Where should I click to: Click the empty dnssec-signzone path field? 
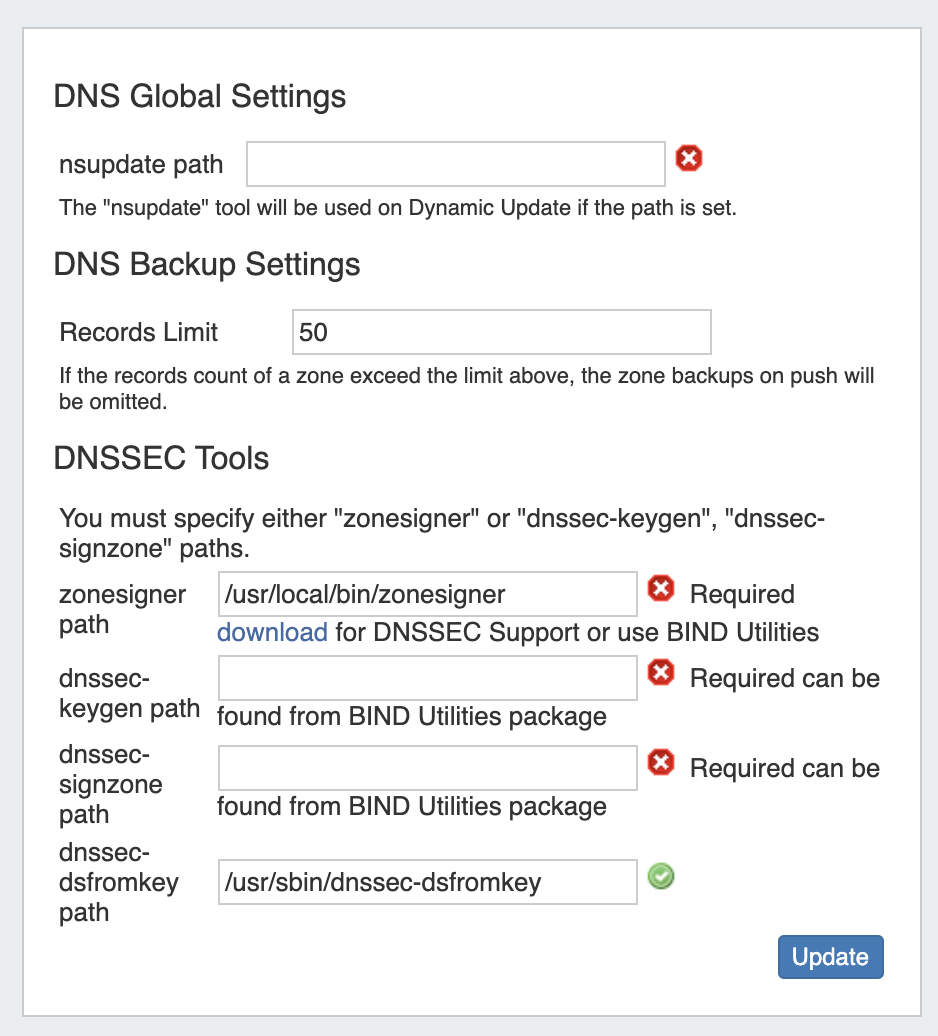[x=427, y=768]
